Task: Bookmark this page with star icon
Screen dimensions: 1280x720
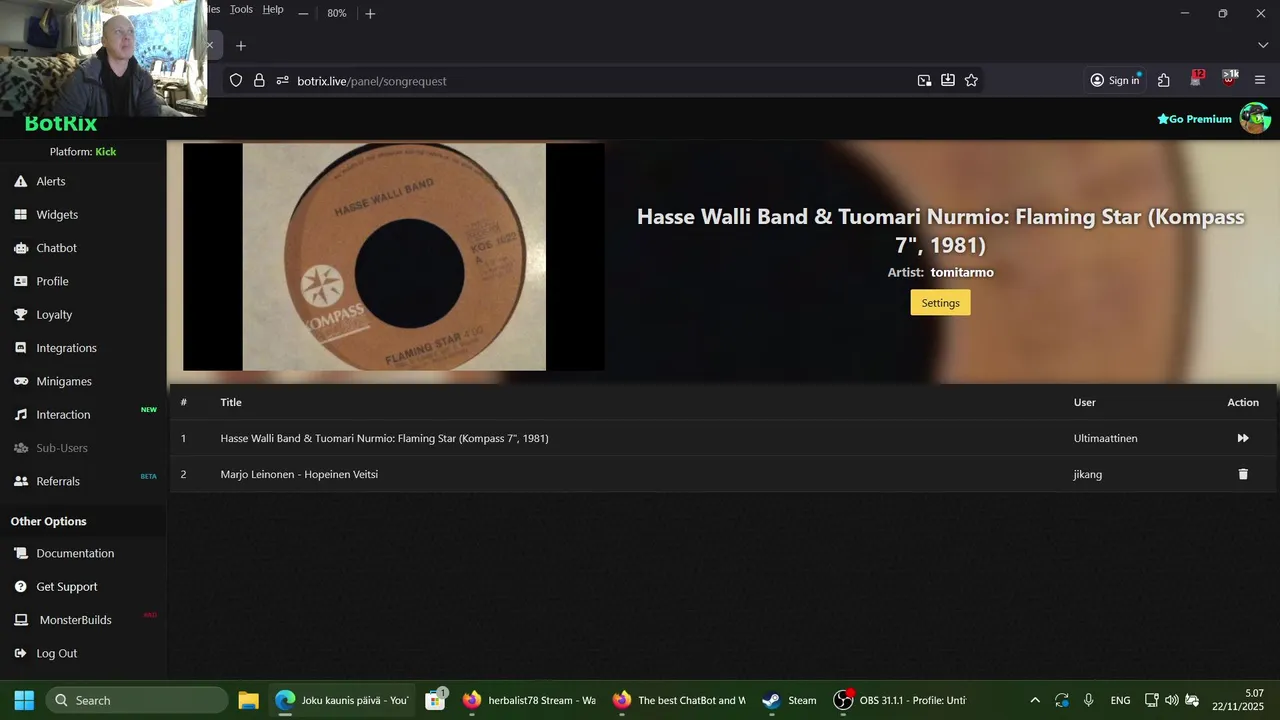Action: pyautogui.click(x=971, y=81)
